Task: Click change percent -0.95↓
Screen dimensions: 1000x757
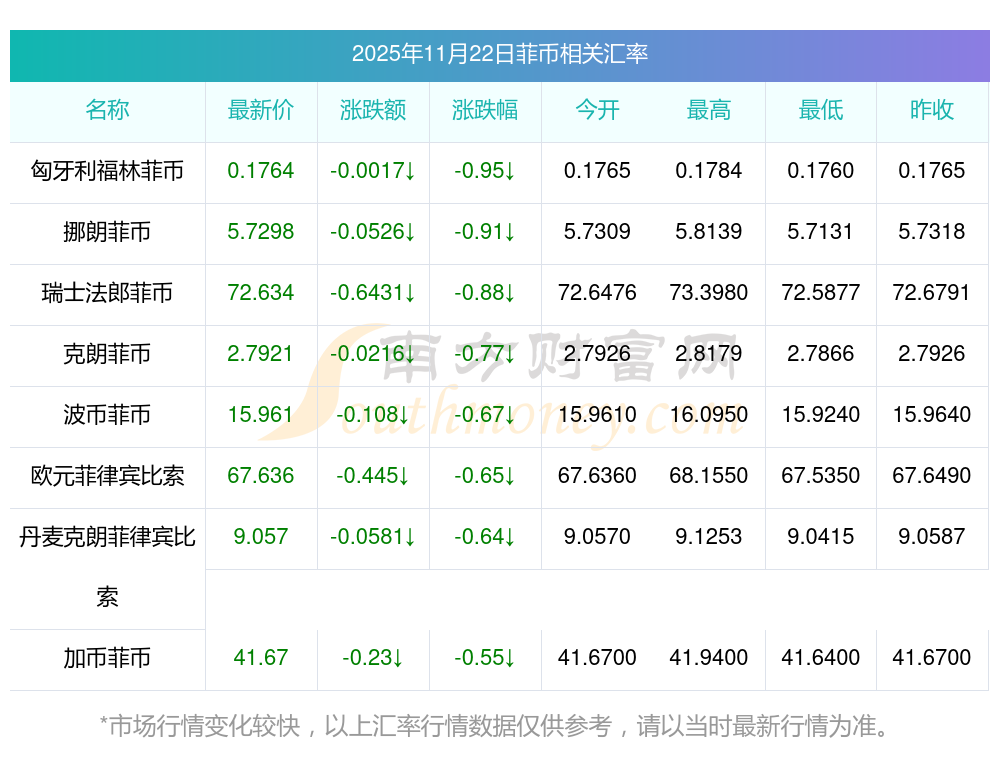Action: click(x=485, y=170)
